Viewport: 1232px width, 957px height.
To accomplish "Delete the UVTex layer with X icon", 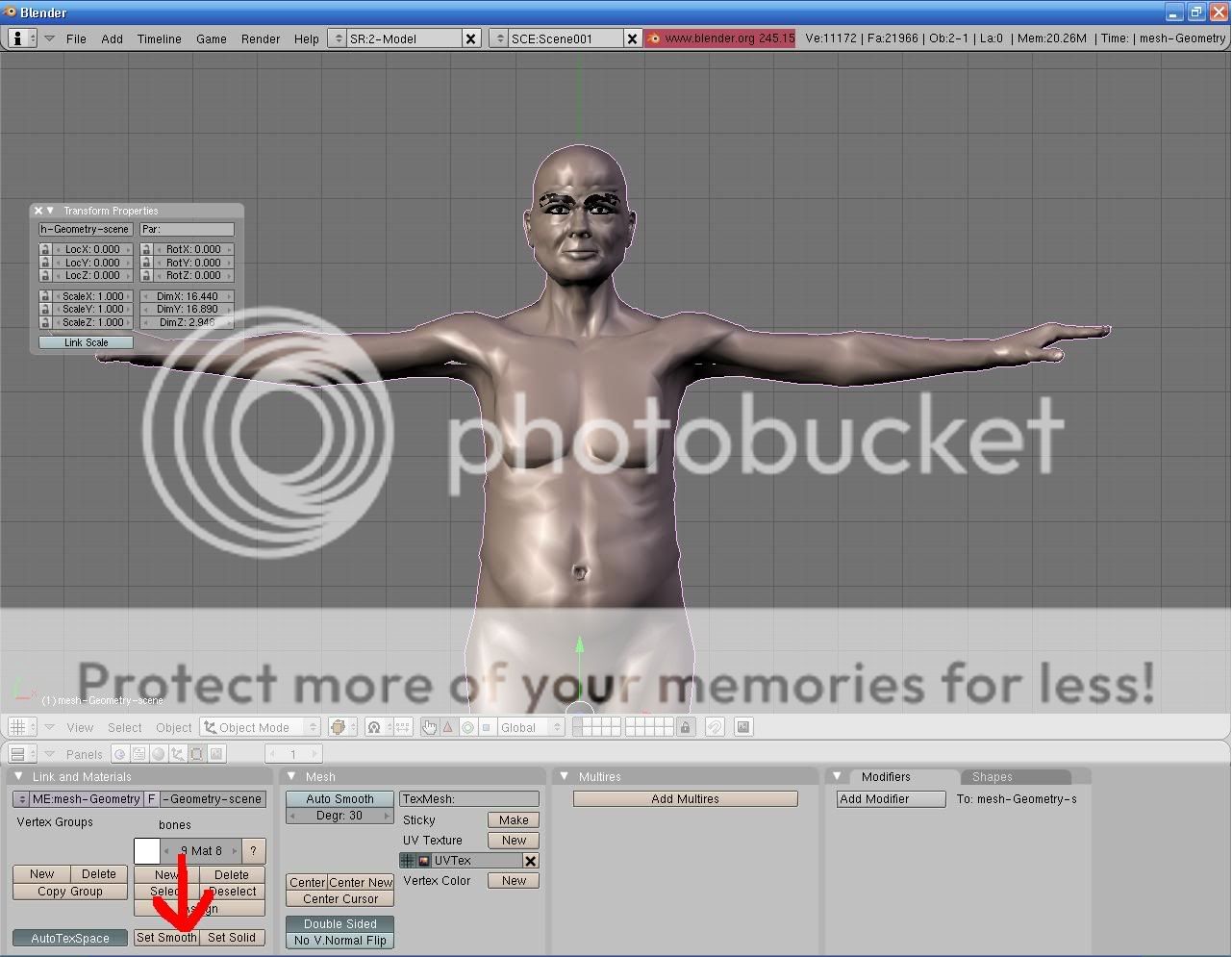I will click(x=530, y=861).
